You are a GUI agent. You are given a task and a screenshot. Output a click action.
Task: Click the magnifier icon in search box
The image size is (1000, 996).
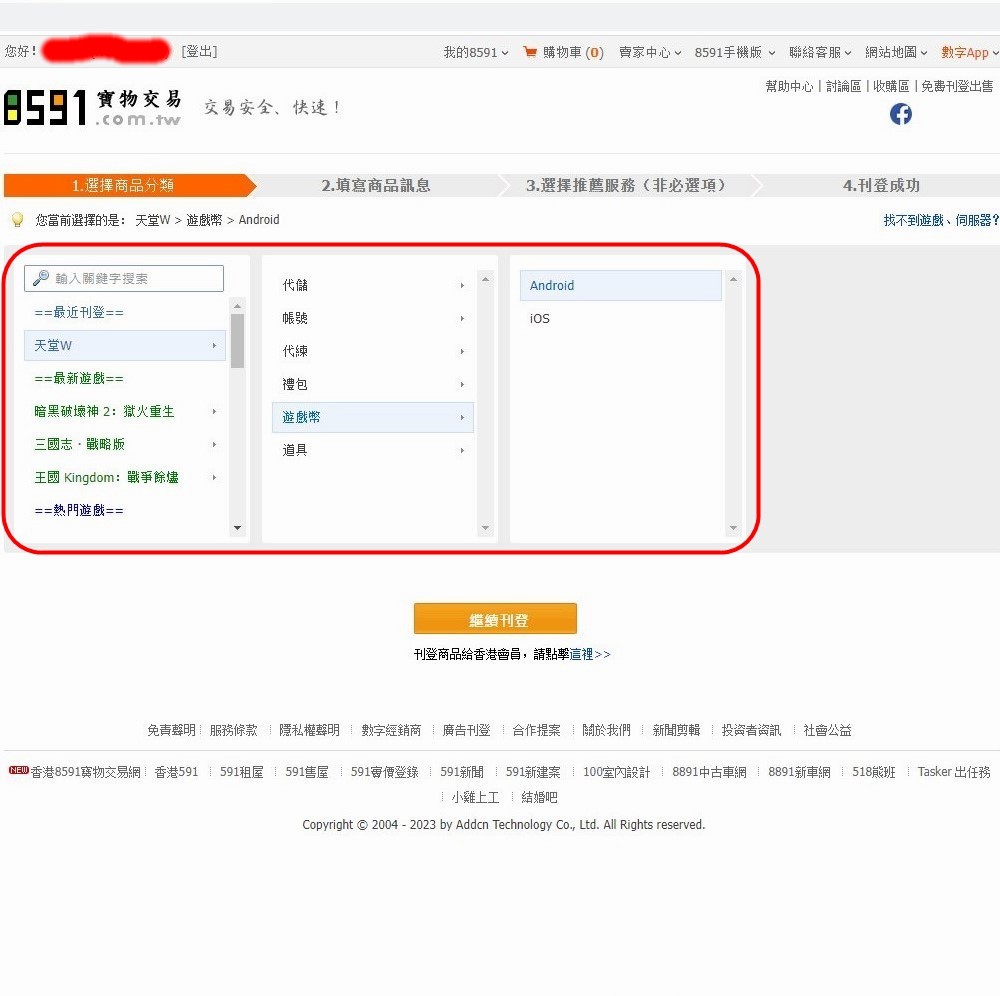tap(41, 278)
